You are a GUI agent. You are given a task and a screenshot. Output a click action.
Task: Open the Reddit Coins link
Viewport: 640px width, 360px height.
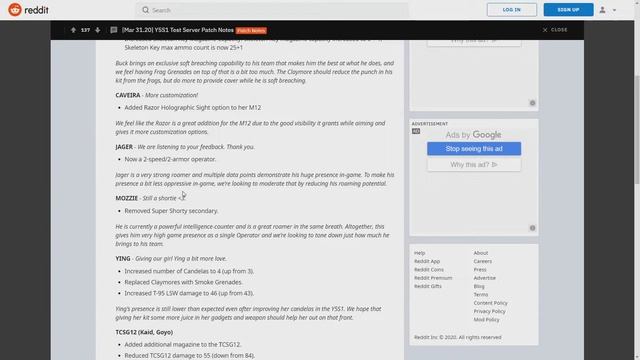pos(429,270)
